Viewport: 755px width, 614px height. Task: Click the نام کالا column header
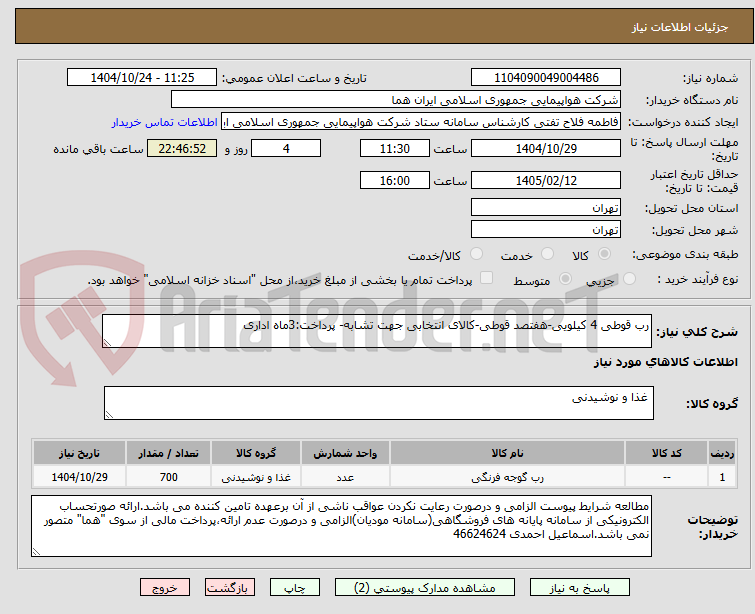508,453
